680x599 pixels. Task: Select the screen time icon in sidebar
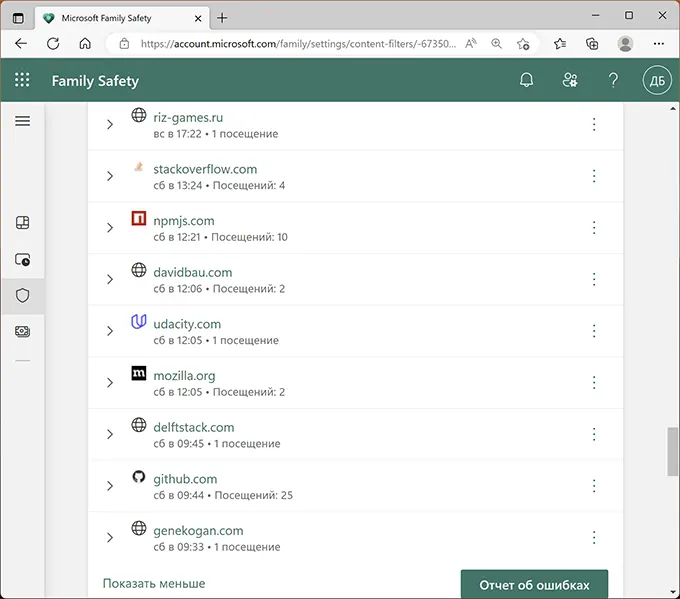[23, 259]
